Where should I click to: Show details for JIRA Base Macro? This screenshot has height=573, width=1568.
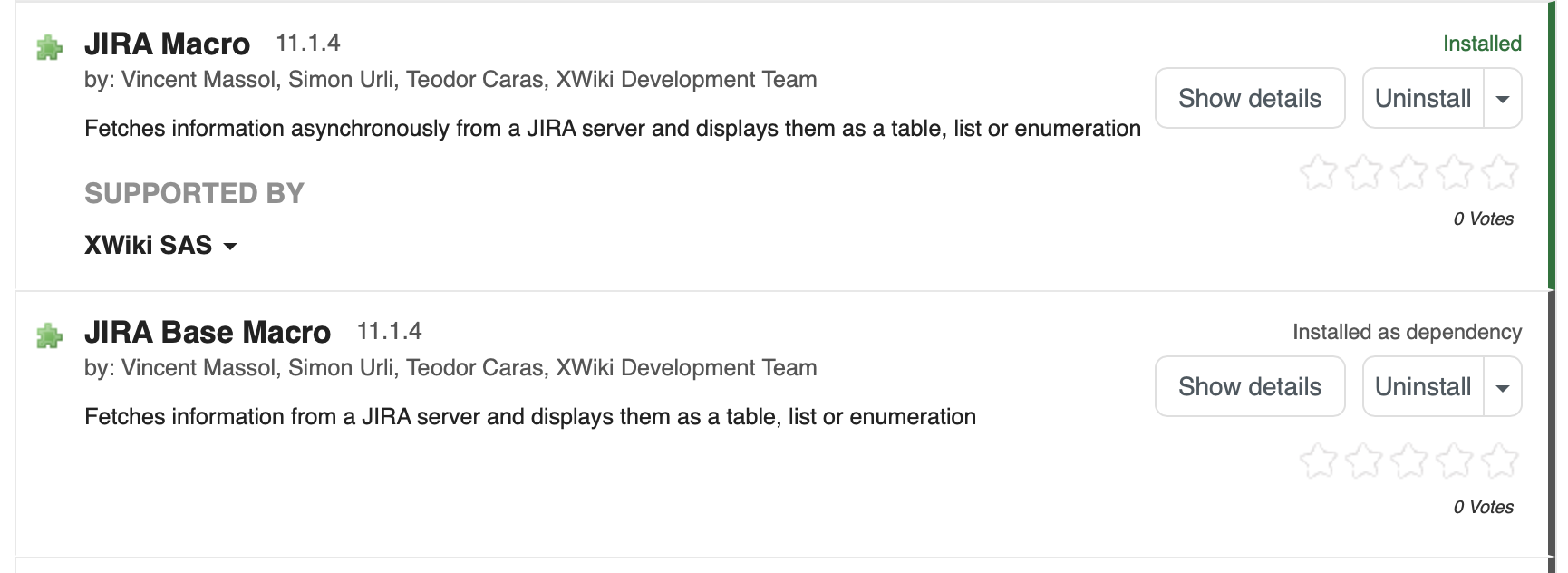[x=1249, y=386]
